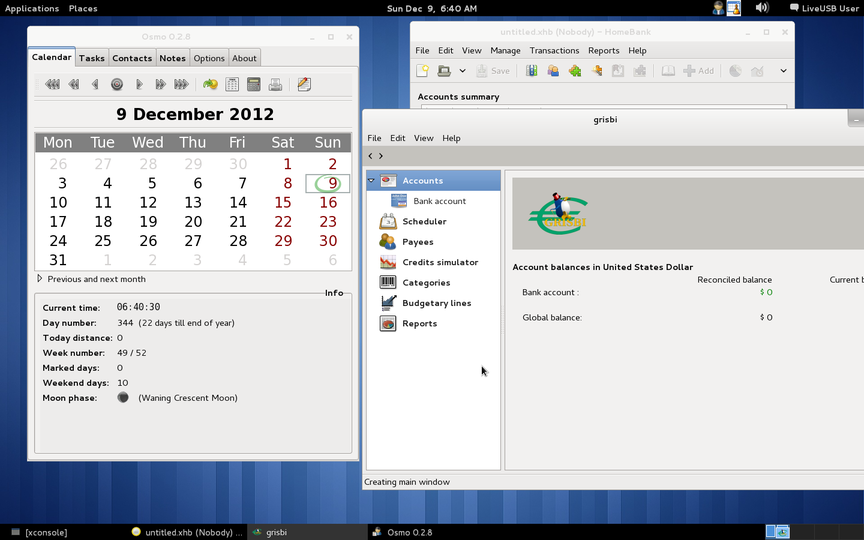Click the printer icon in Osmo toolbar
The height and width of the screenshot is (540, 864).
[275, 85]
